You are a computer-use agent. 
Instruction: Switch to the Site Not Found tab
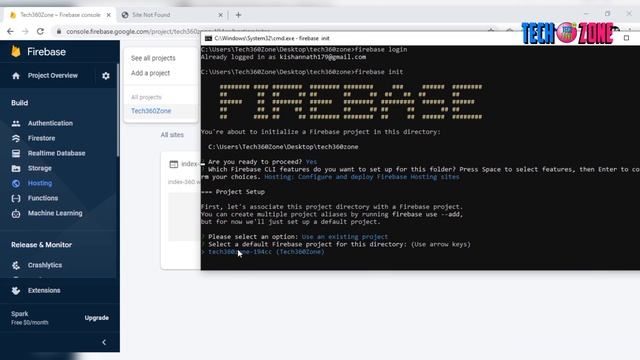pos(172,15)
